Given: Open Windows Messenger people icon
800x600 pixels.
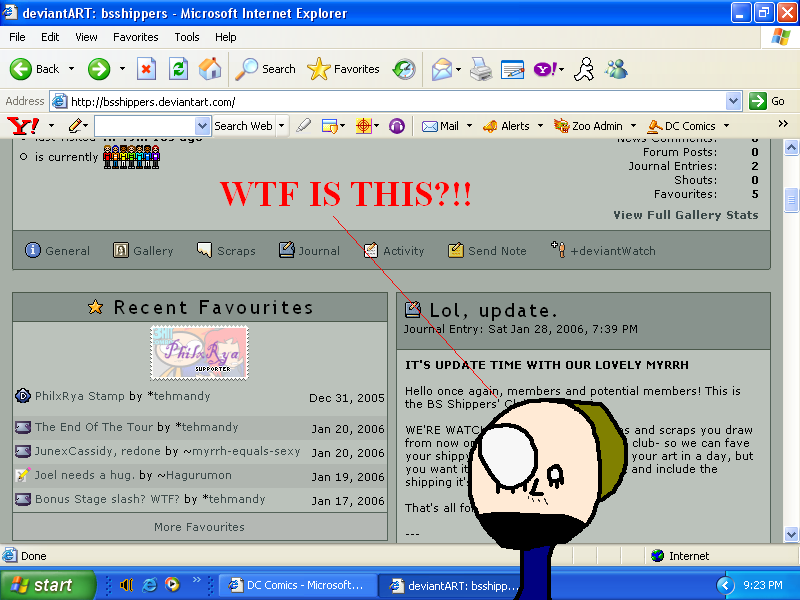Looking at the screenshot, I should (616, 69).
